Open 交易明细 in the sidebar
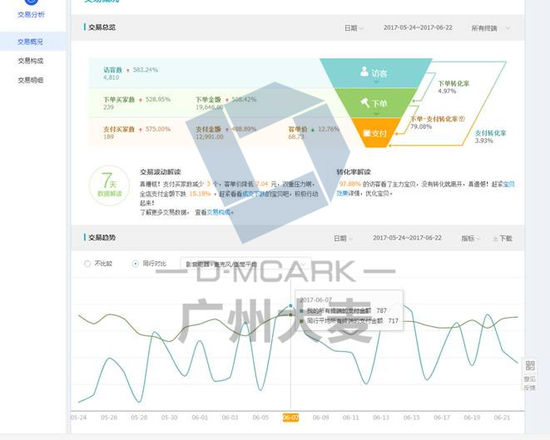Image resolution: width=550 pixels, height=440 pixels. [31, 80]
